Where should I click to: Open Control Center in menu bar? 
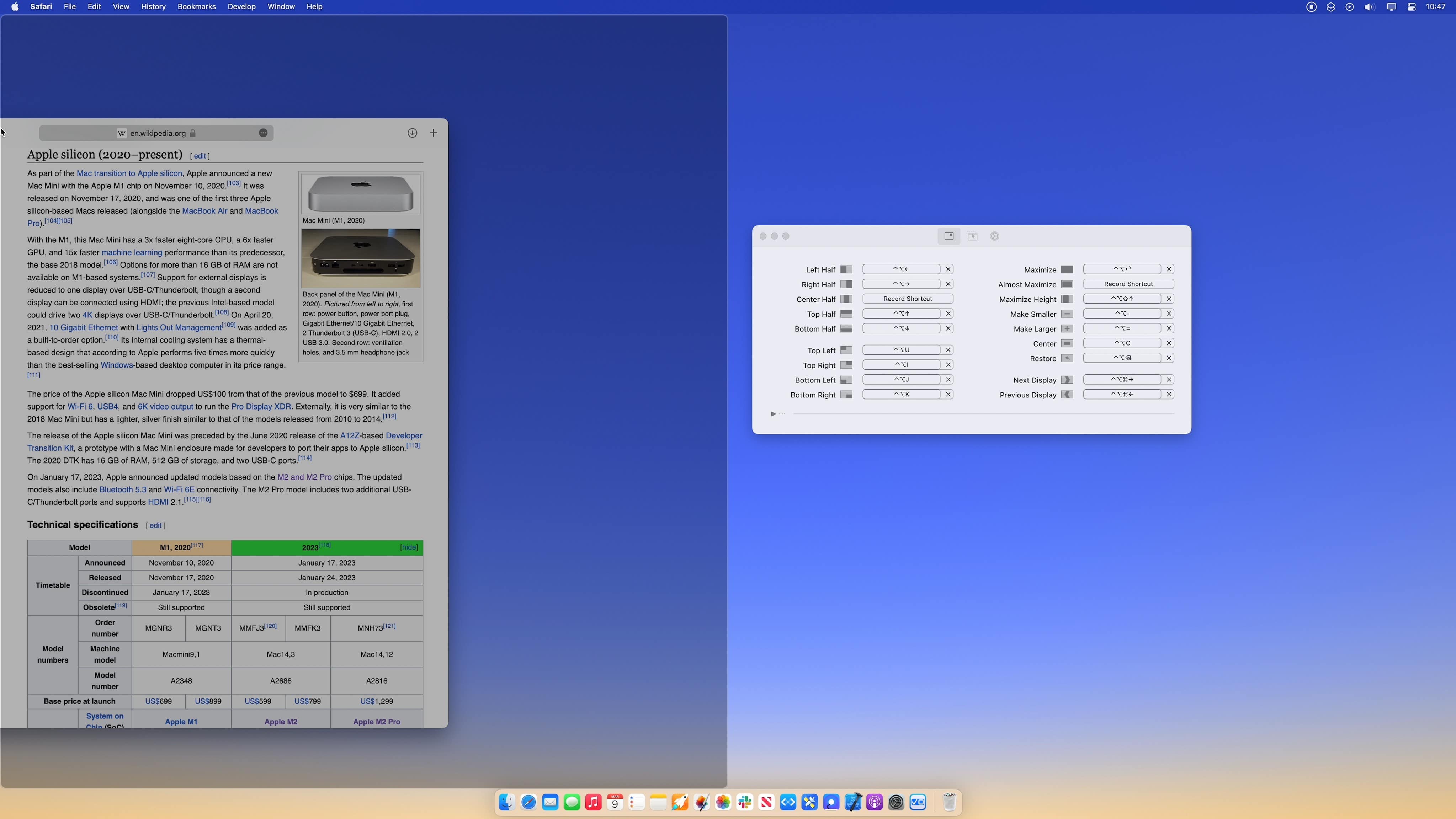pos(1411,7)
